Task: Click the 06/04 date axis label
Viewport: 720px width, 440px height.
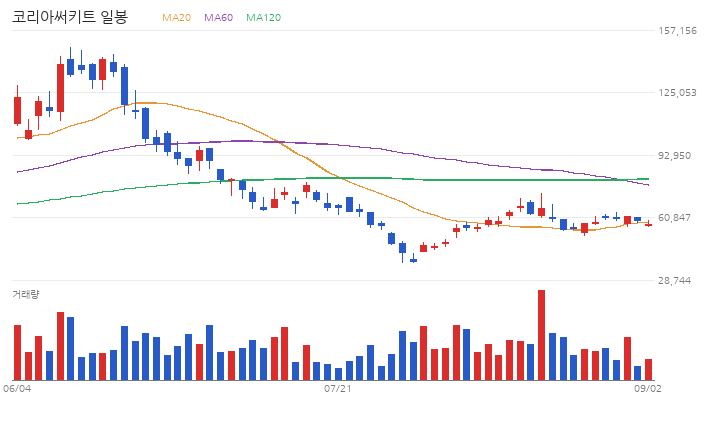Action: pyautogui.click(x=17, y=389)
